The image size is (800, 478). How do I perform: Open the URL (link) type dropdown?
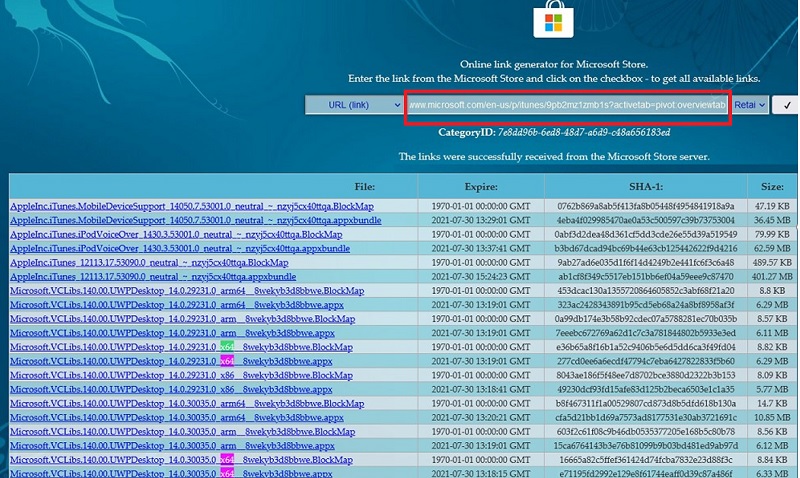click(x=353, y=104)
